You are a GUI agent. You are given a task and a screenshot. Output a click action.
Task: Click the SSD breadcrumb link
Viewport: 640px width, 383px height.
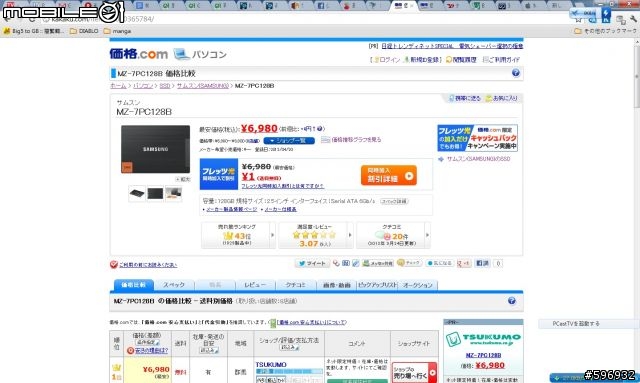[x=164, y=86]
